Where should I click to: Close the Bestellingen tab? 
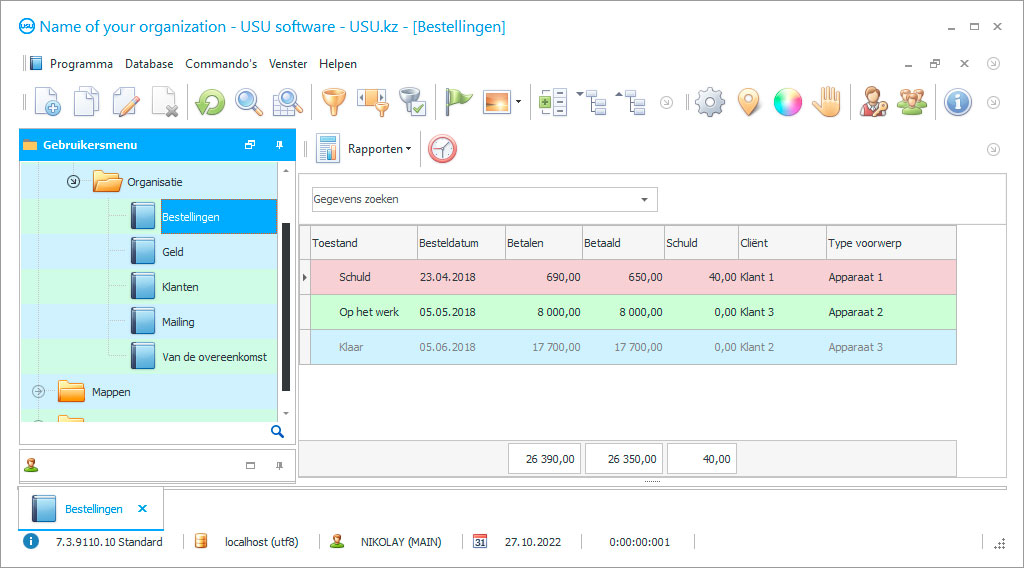142,509
